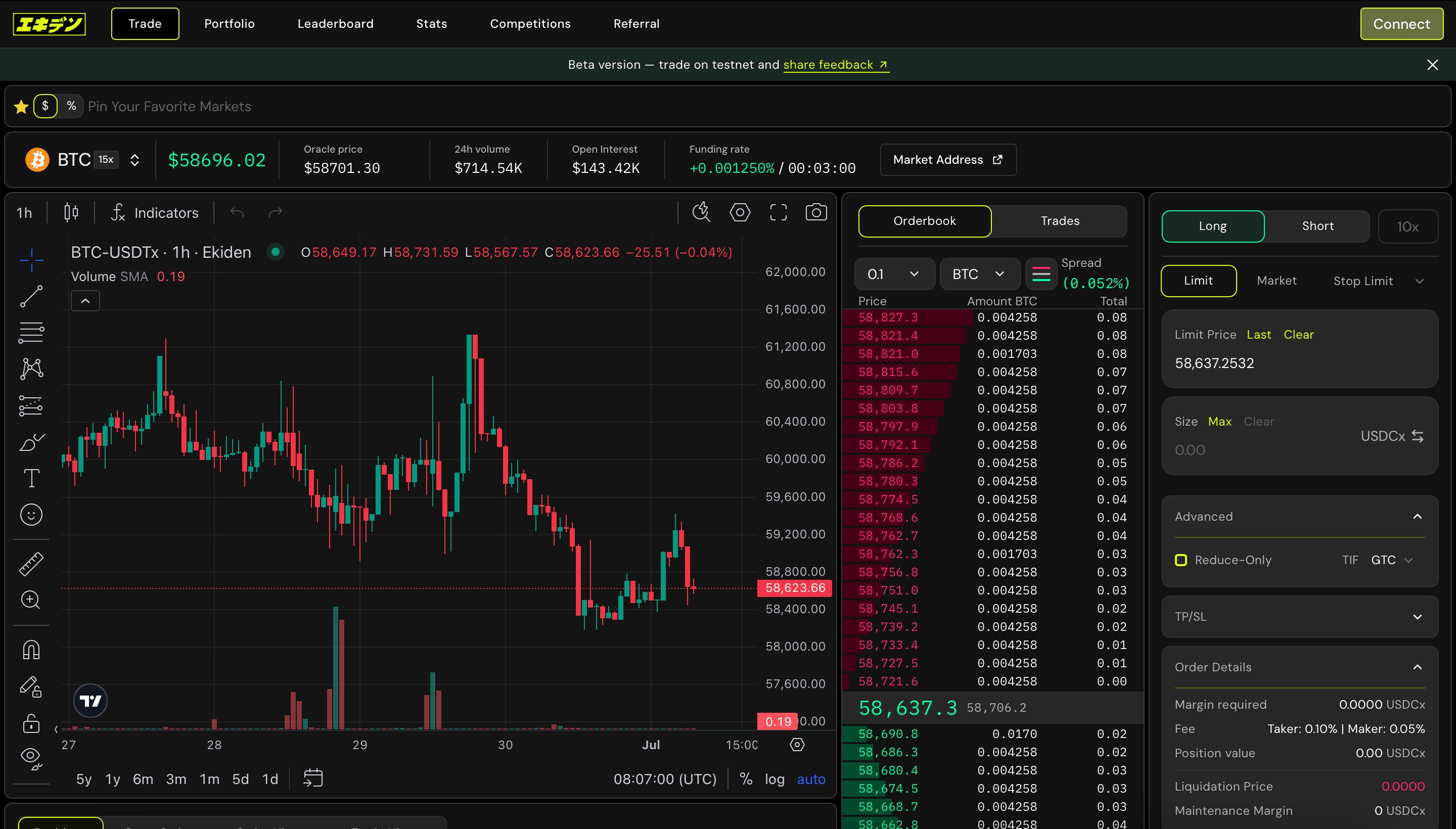Click the undo arrow in chart toolbar
This screenshot has height=829, width=1456.
[238, 212]
